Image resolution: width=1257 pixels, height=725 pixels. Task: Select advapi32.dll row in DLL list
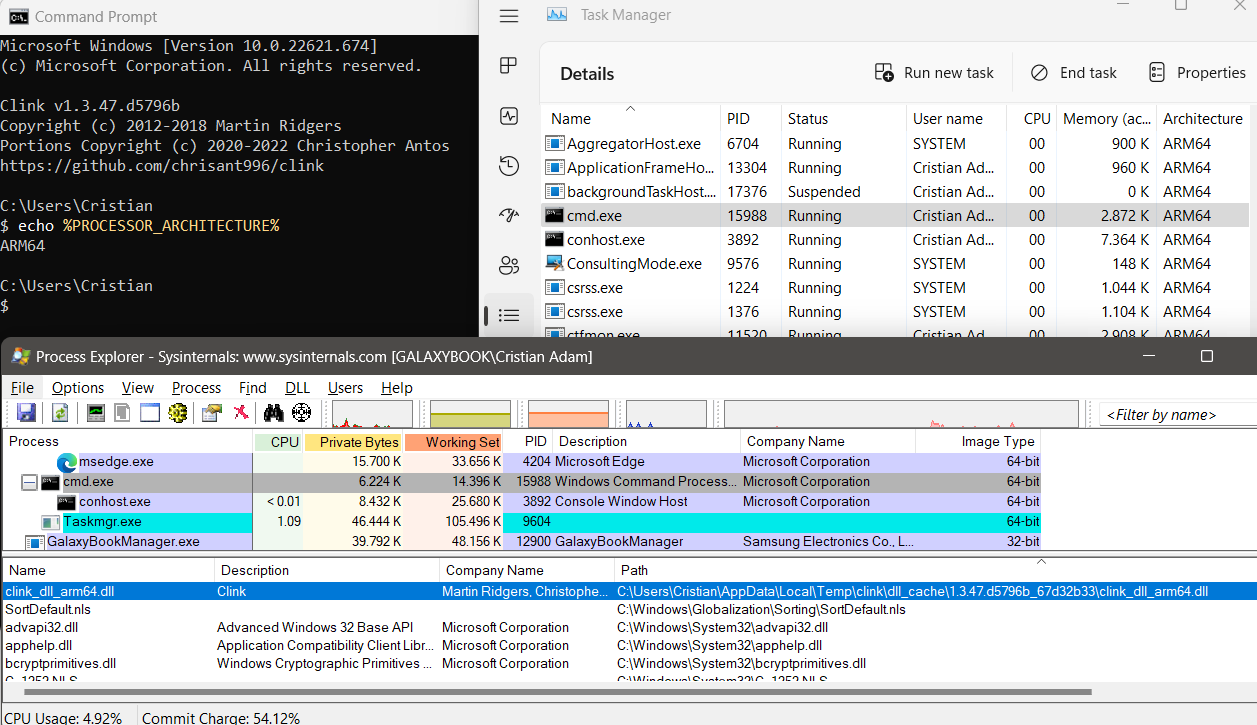(x=628, y=628)
